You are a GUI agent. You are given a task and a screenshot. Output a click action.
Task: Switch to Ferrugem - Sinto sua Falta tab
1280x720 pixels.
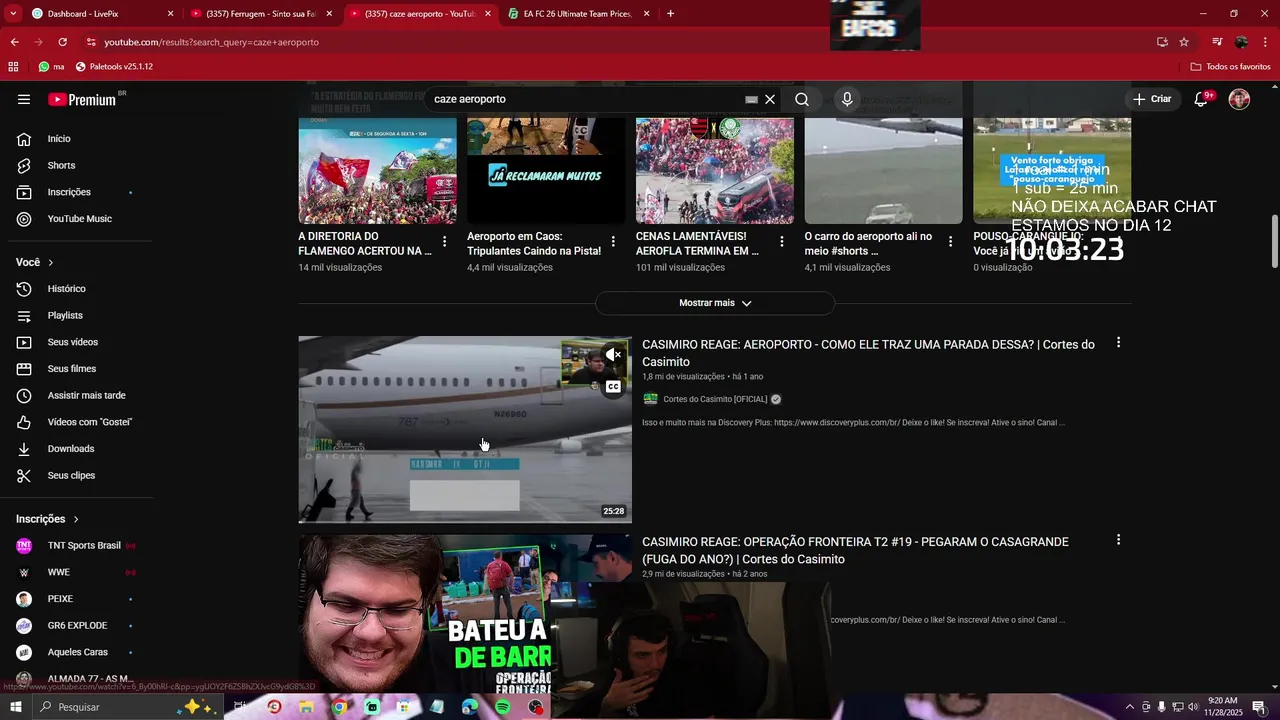260,14
